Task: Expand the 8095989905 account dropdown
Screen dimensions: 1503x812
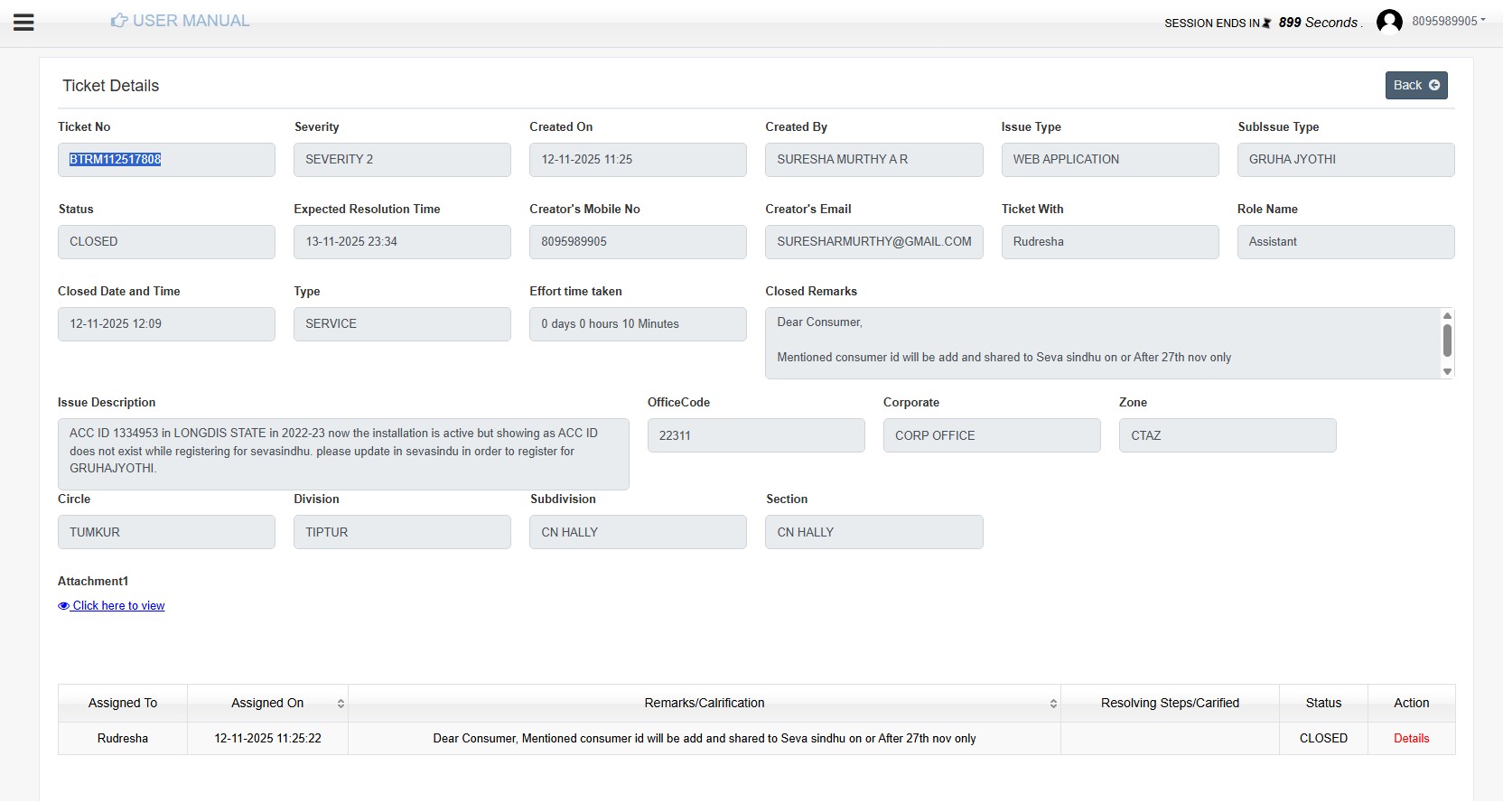Action: coord(1448,21)
